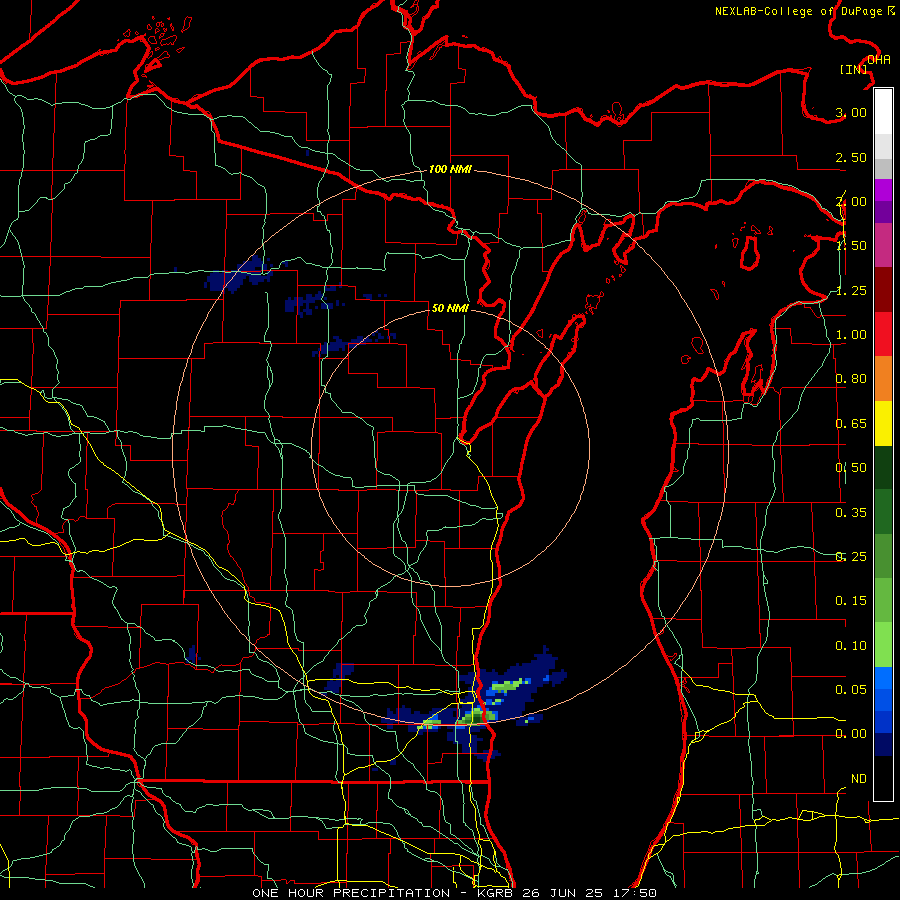Pick the dark red legend swatch

(883, 290)
